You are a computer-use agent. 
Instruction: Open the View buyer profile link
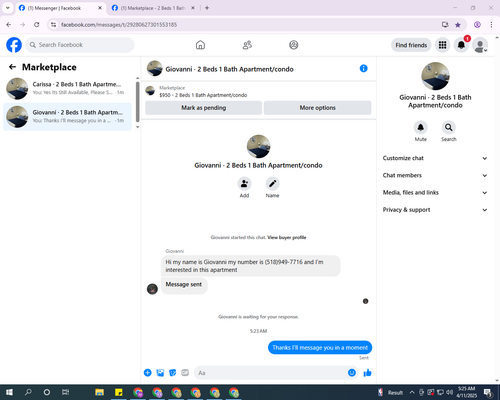287,237
